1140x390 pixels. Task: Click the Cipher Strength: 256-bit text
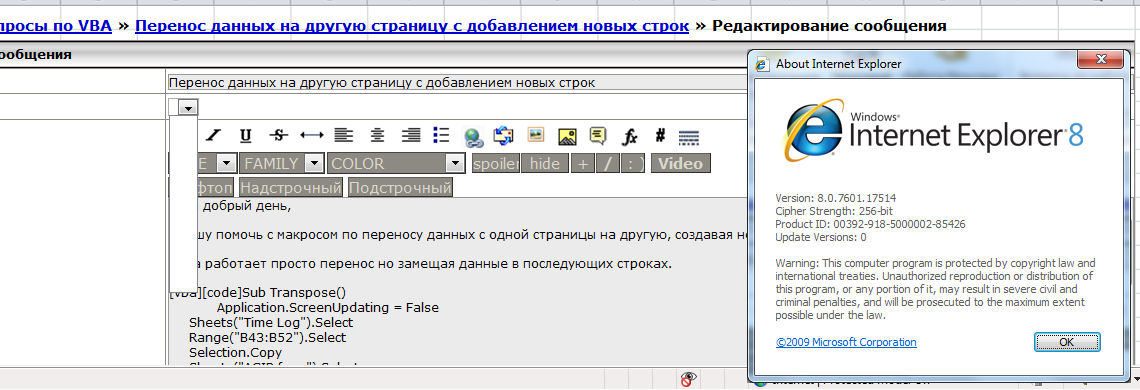tap(834, 211)
